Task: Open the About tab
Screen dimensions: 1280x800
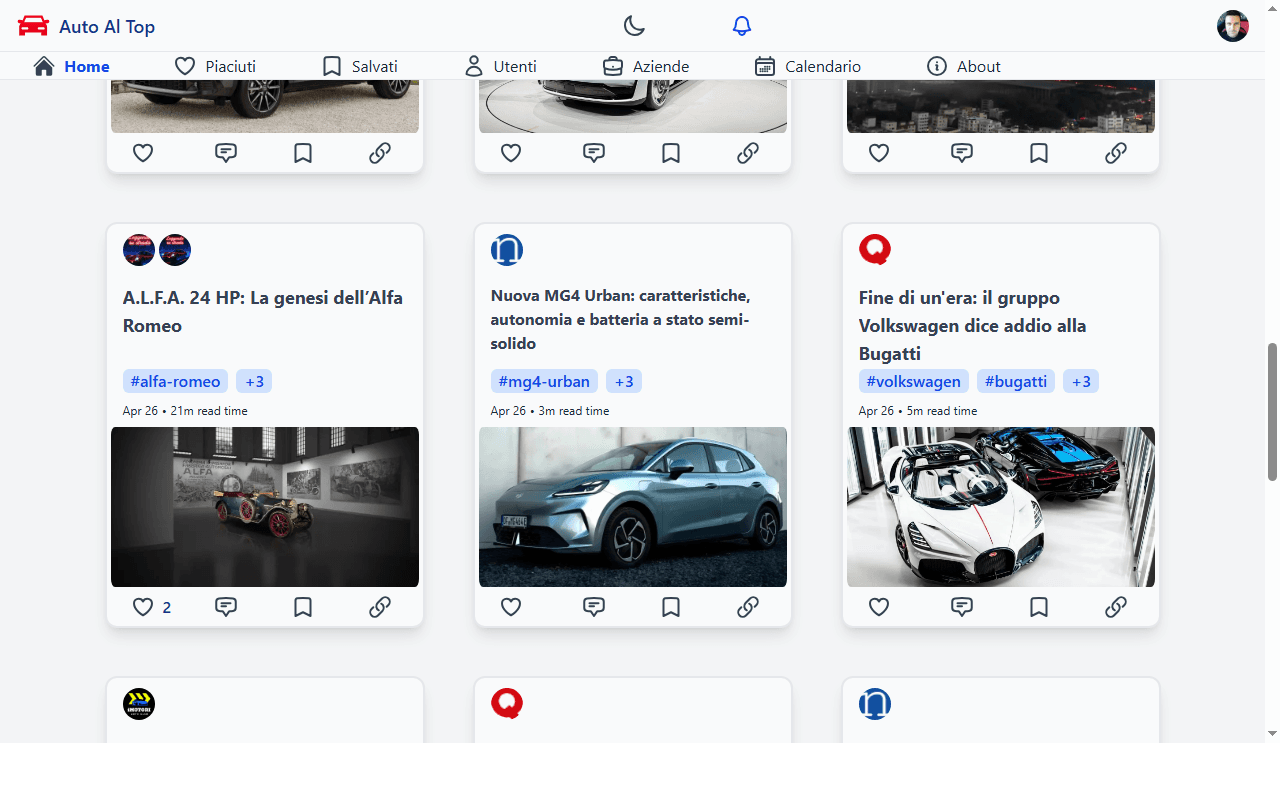Action: pos(964,66)
